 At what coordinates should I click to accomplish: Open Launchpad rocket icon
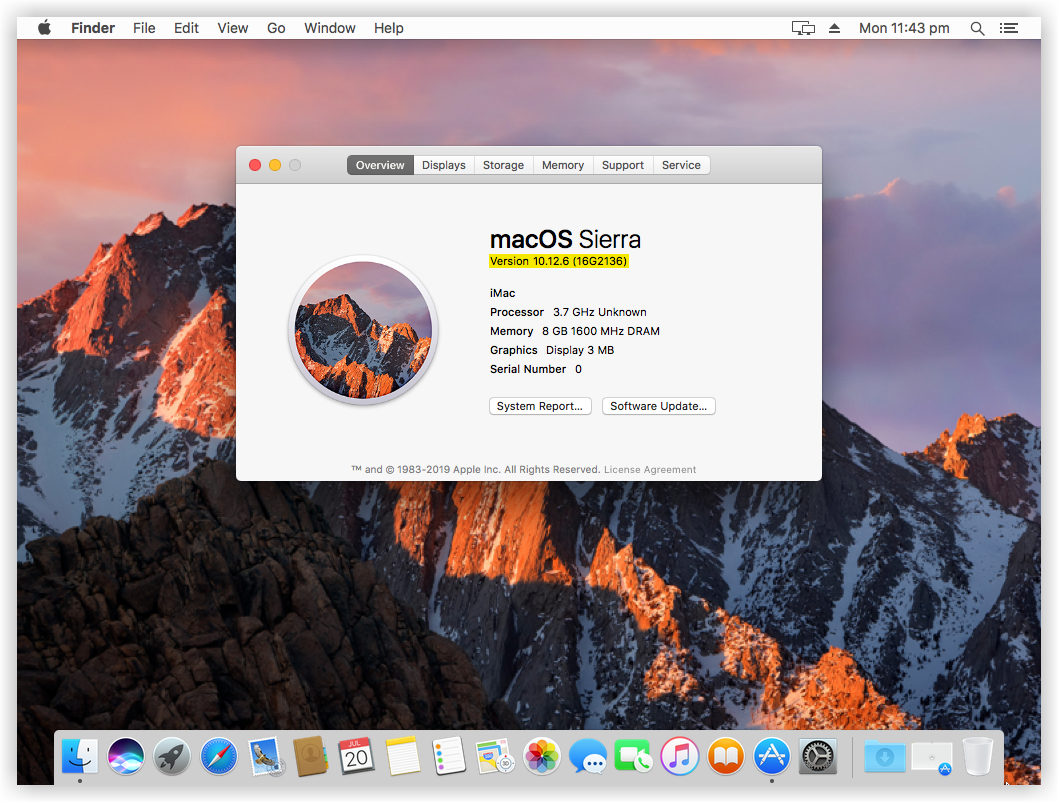[x=172, y=756]
